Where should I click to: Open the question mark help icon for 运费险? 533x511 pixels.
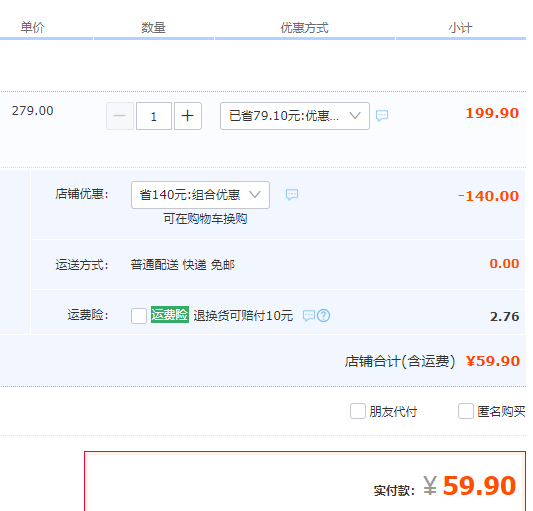coord(323,316)
